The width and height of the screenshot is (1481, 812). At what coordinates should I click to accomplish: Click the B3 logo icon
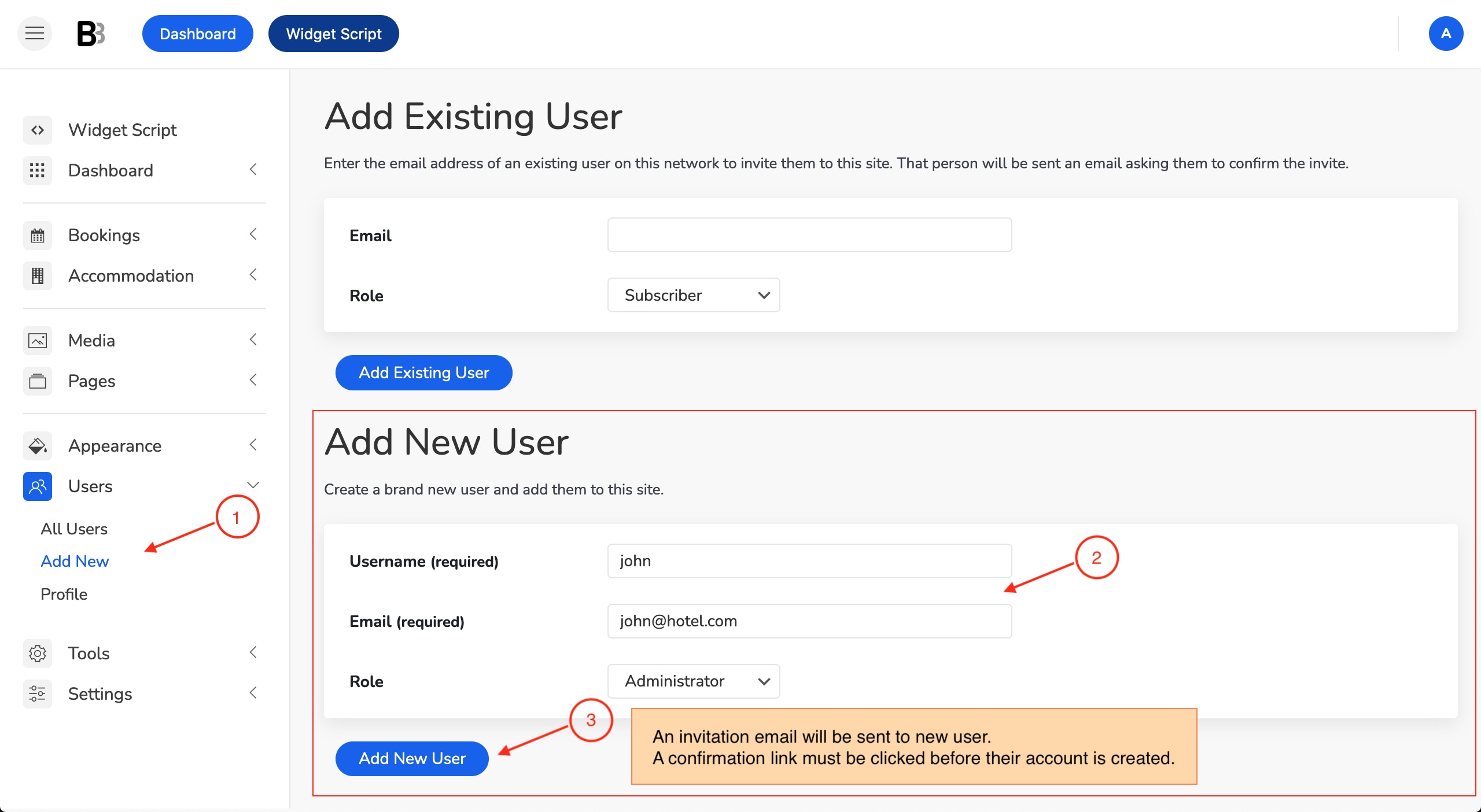coord(91,34)
